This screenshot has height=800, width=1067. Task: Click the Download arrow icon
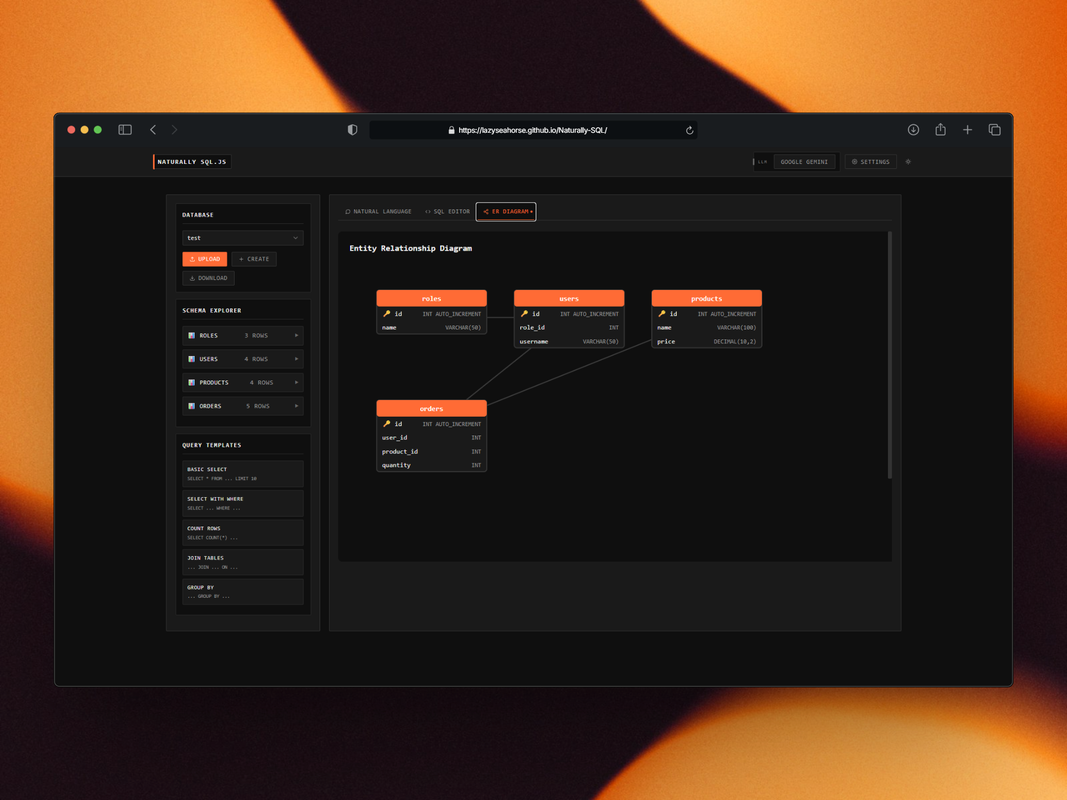(x=193, y=278)
